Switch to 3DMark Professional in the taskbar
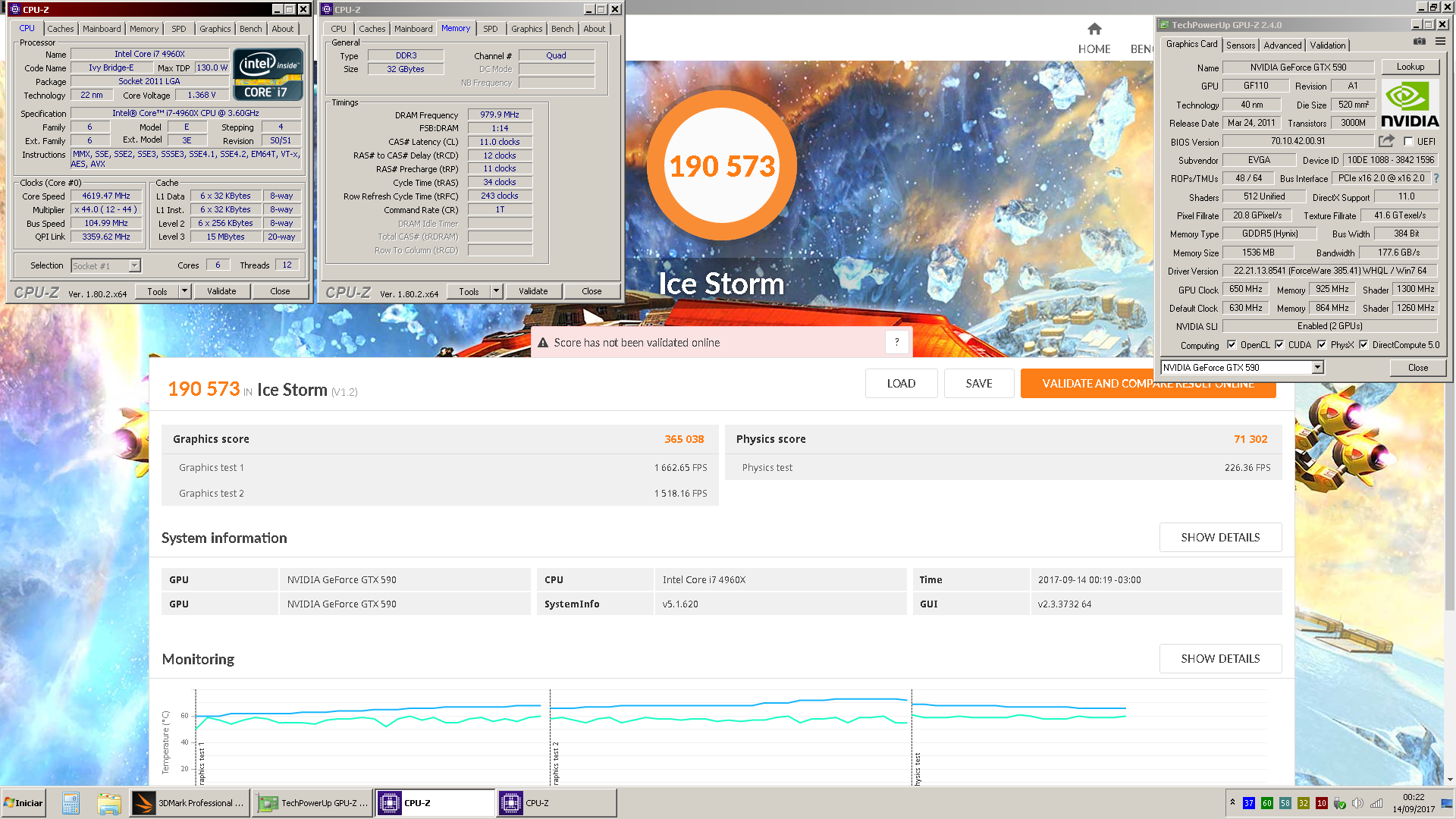1456x819 pixels. pyautogui.click(x=189, y=803)
